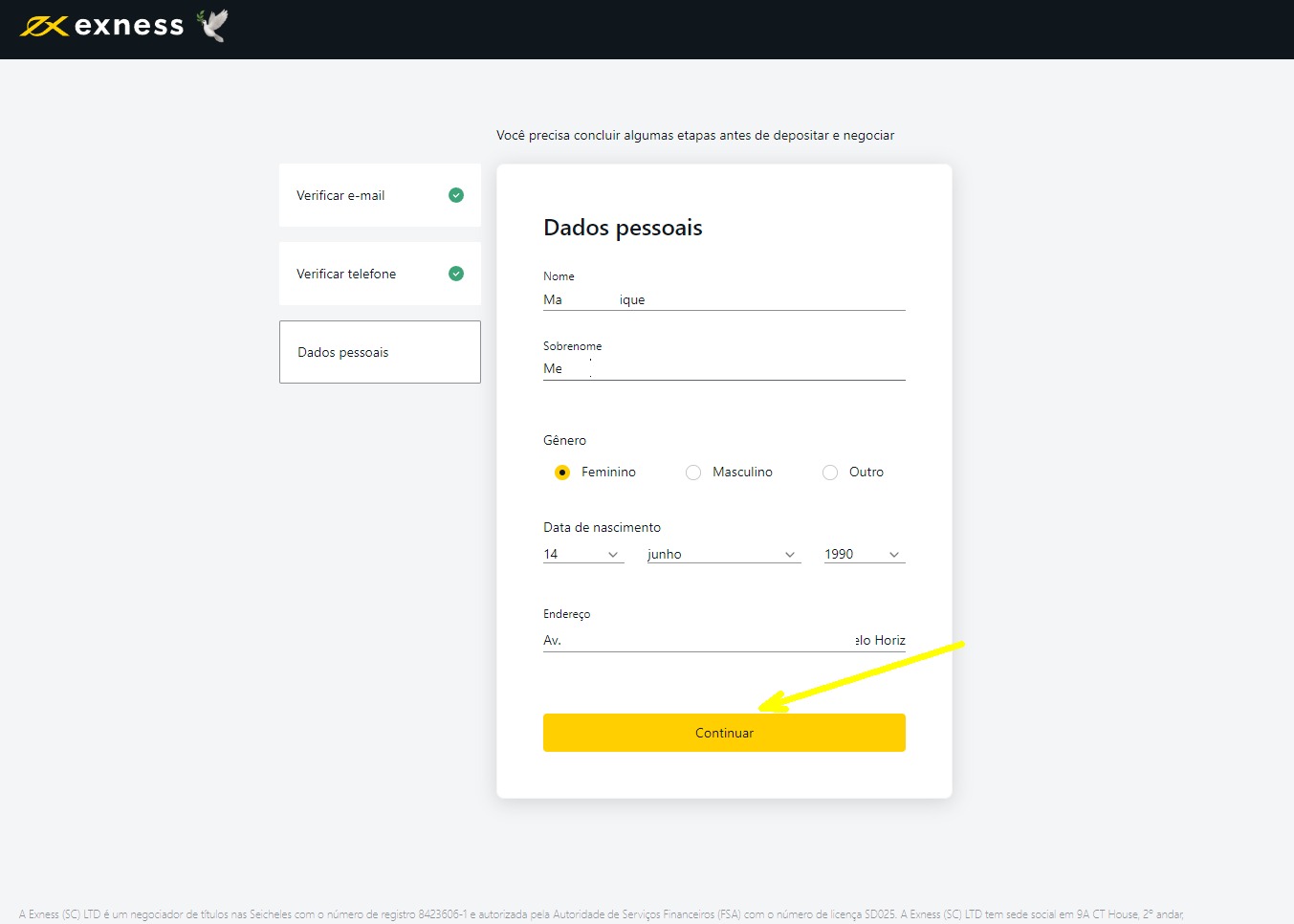Select the Outro gender option

tap(829, 472)
